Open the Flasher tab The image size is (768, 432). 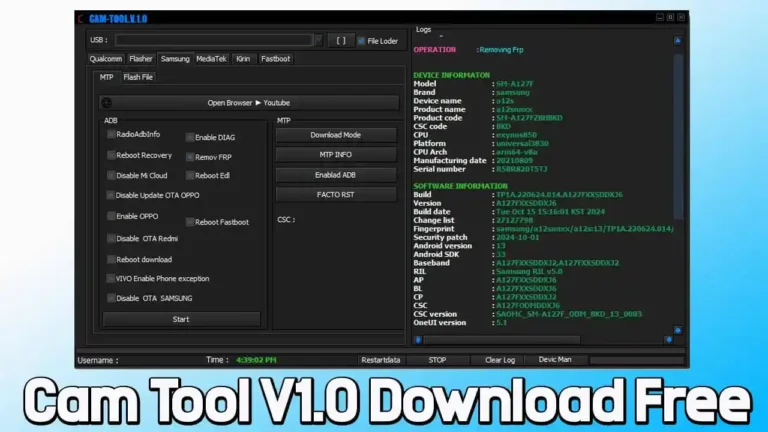(141, 59)
